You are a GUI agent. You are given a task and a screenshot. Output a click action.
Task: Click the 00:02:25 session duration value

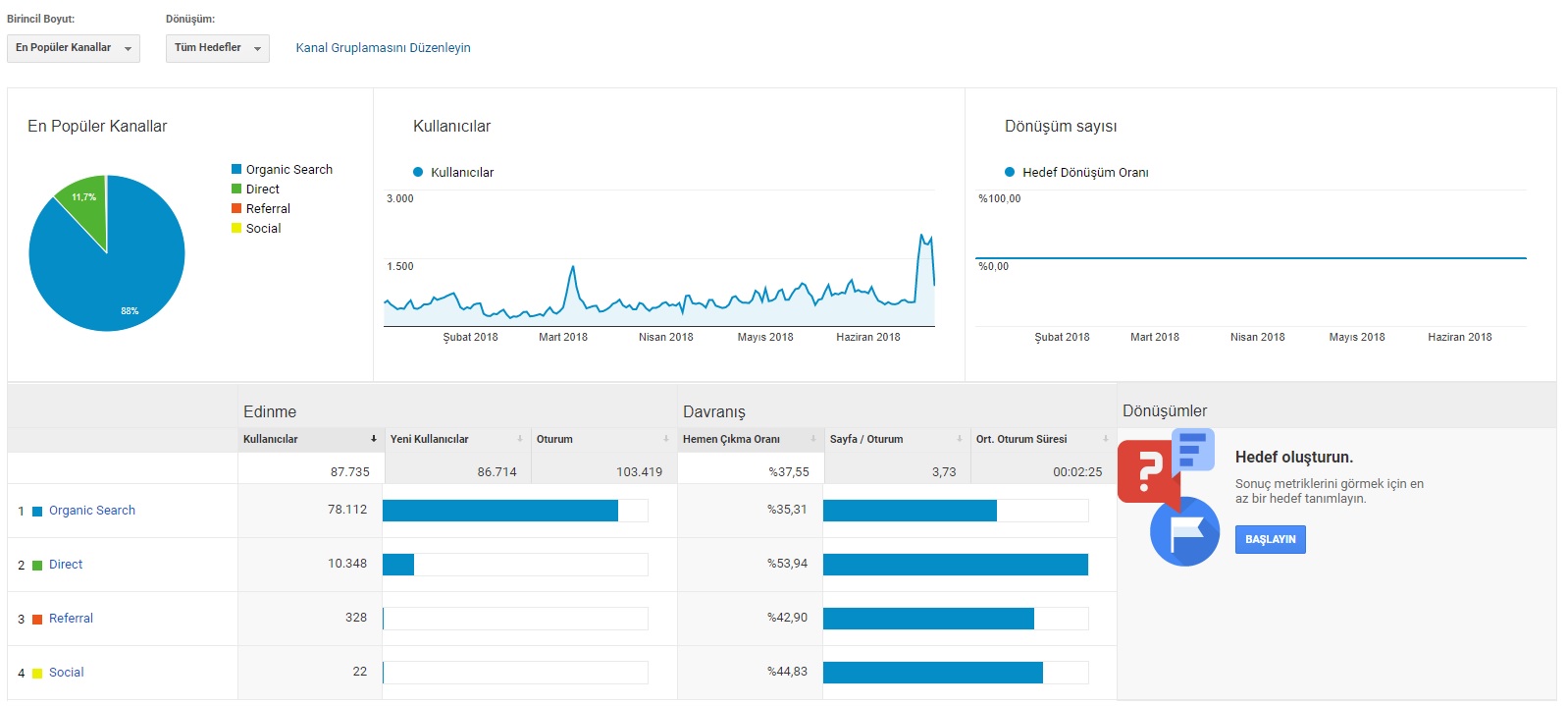click(1077, 472)
